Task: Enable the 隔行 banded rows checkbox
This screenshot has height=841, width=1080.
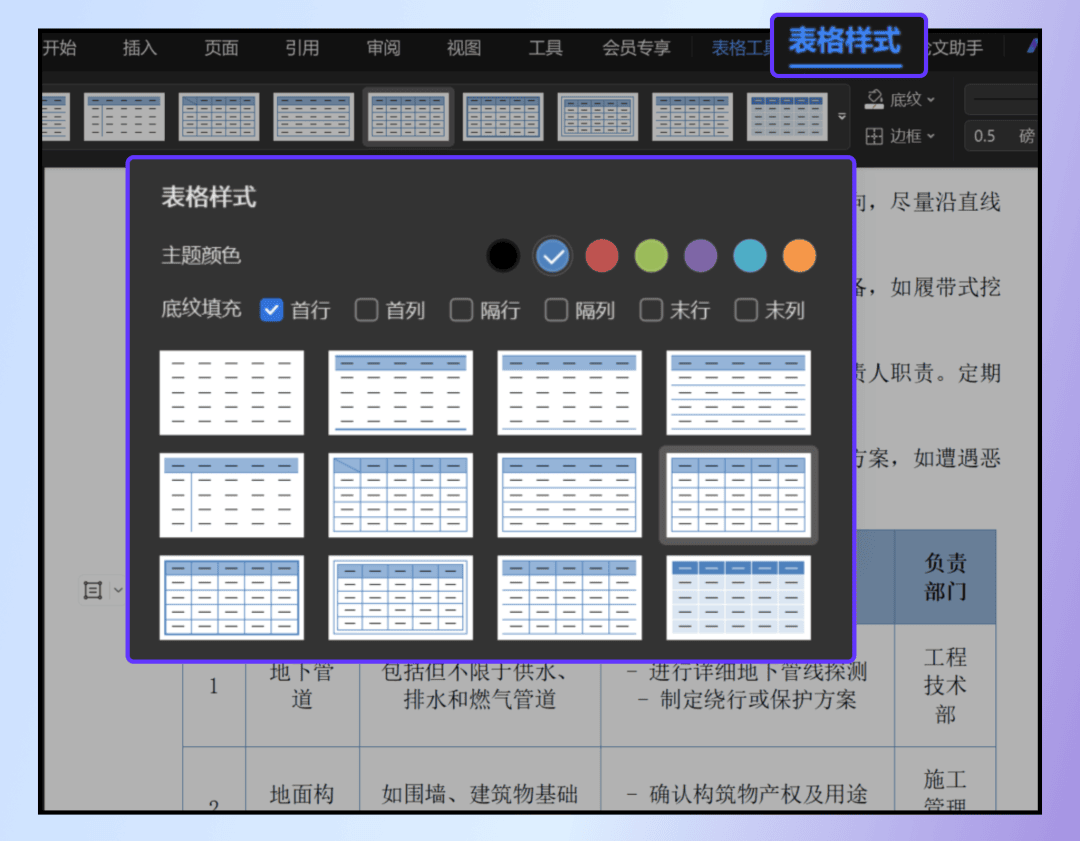Action: click(x=461, y=310)
